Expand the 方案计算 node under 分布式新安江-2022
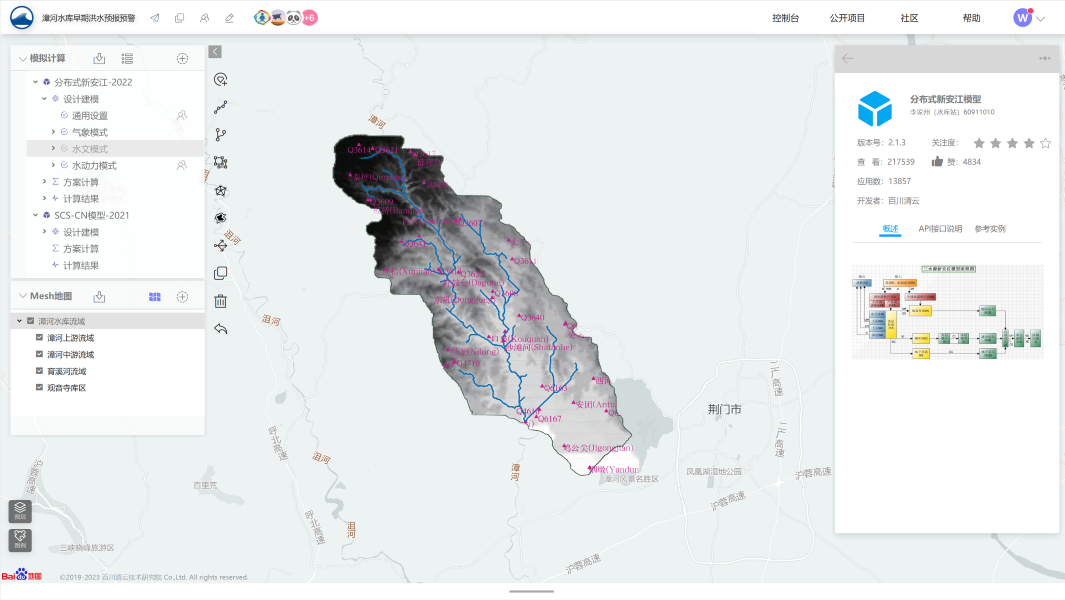The width and height of the screenshot is (1065, 600). (x=44, y=182)
